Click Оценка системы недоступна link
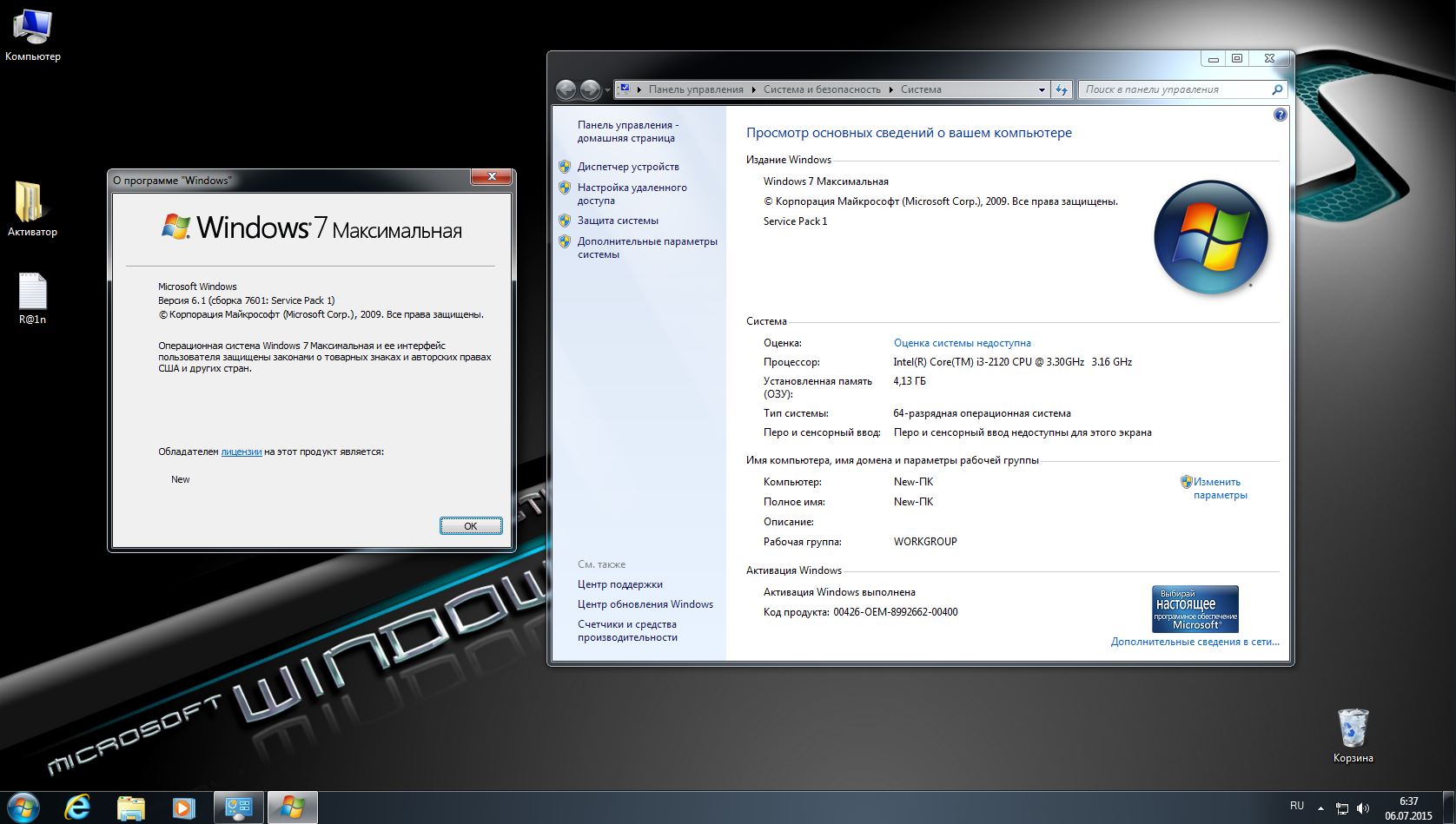 962,343
